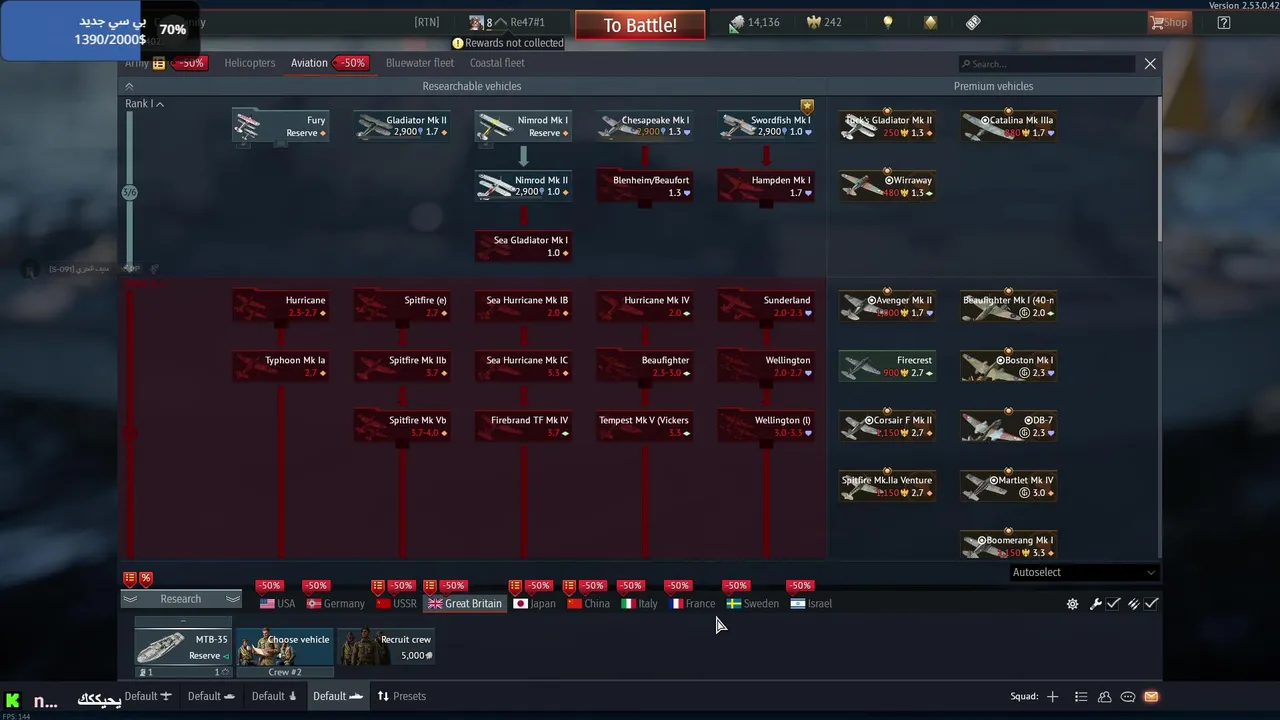Click Recruit crew for 5,000
This screenshot has height=720, width=1280.
[x=387, y=647]
